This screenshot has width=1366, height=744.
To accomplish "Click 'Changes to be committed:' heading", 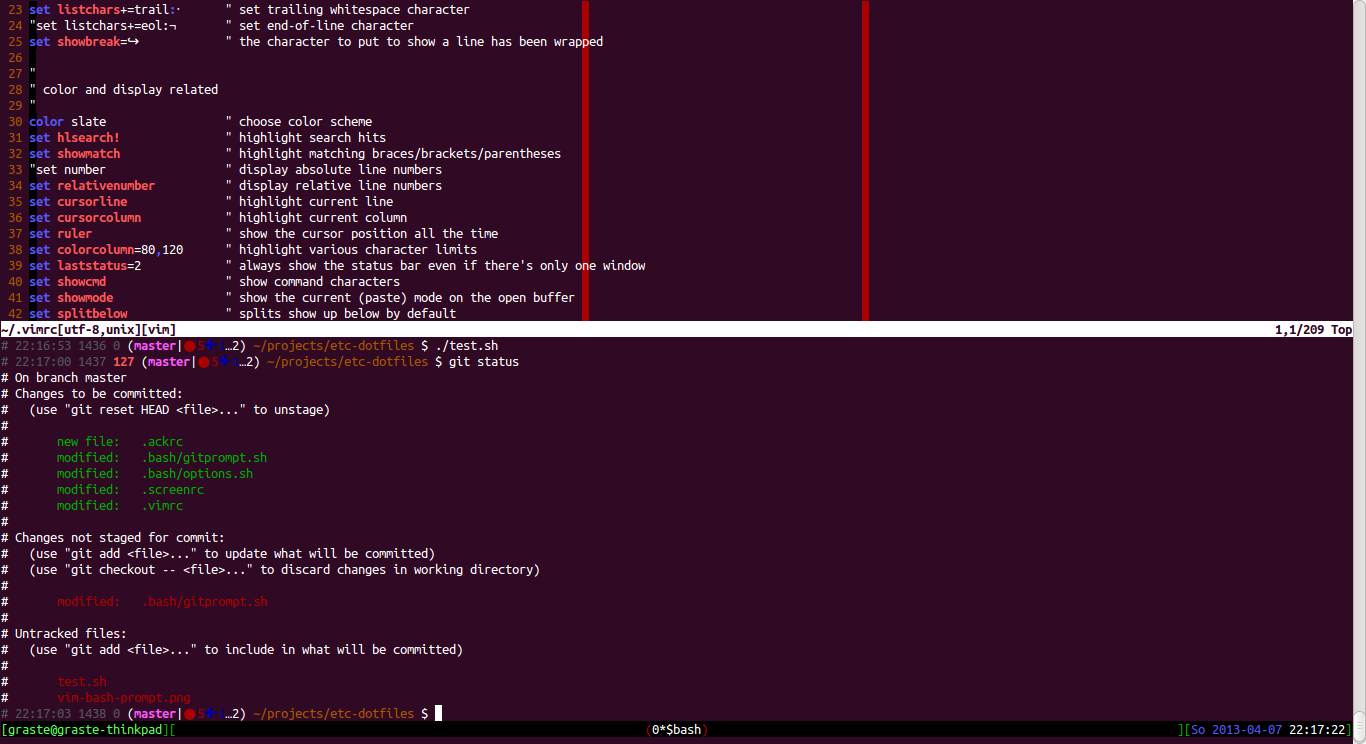I will [99, 393].
